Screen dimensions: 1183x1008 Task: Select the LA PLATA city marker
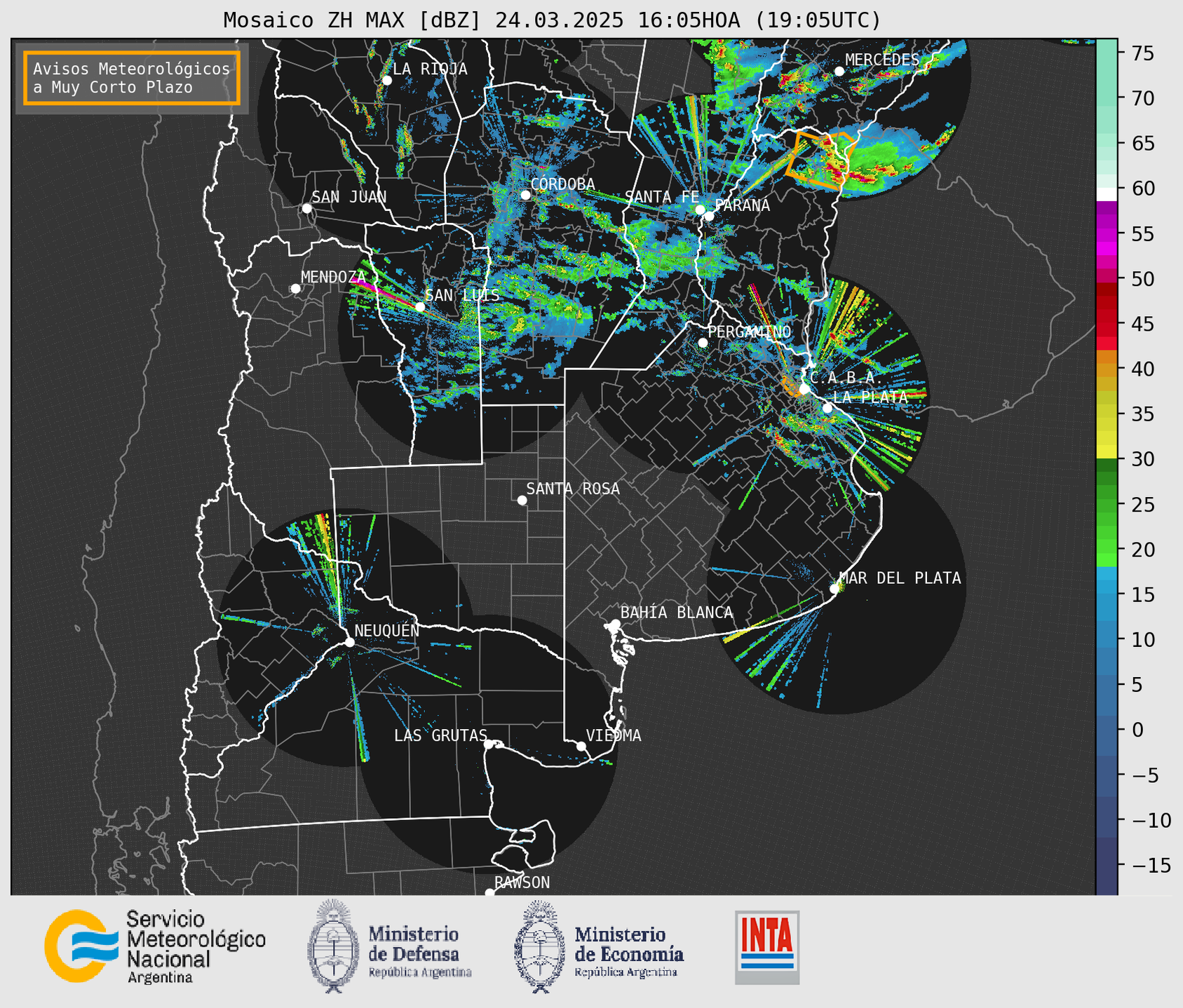tap(827, 408)
